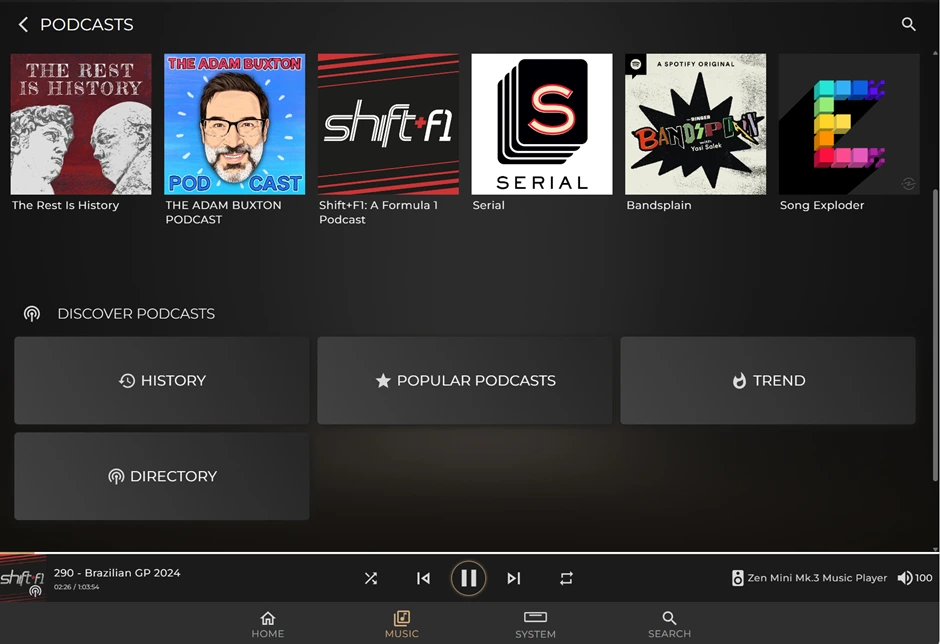Go to the Home tab
The height and width of the screenshot is (644, 940).
[267, 624]
